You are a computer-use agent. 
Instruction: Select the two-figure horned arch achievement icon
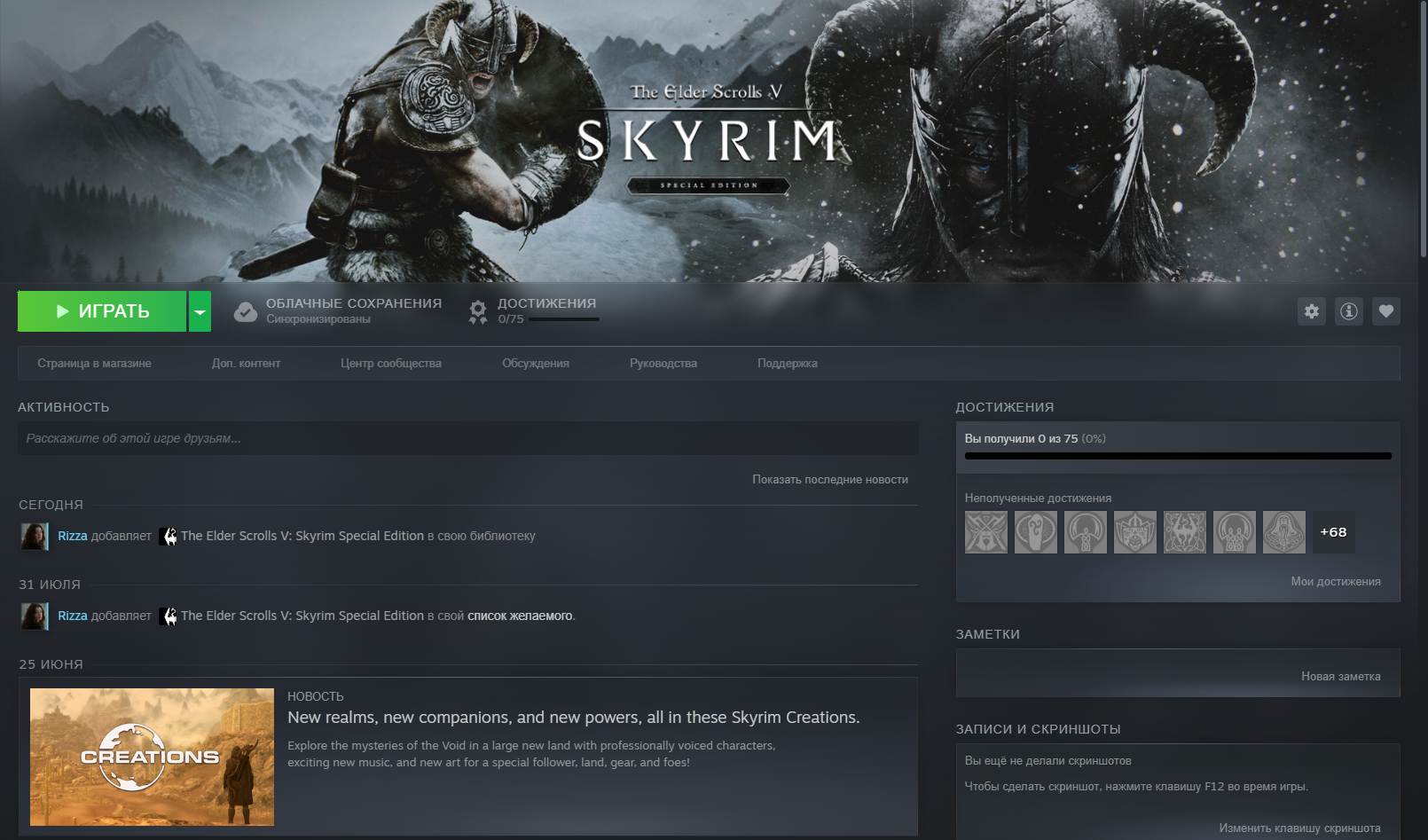(1235, 532)
